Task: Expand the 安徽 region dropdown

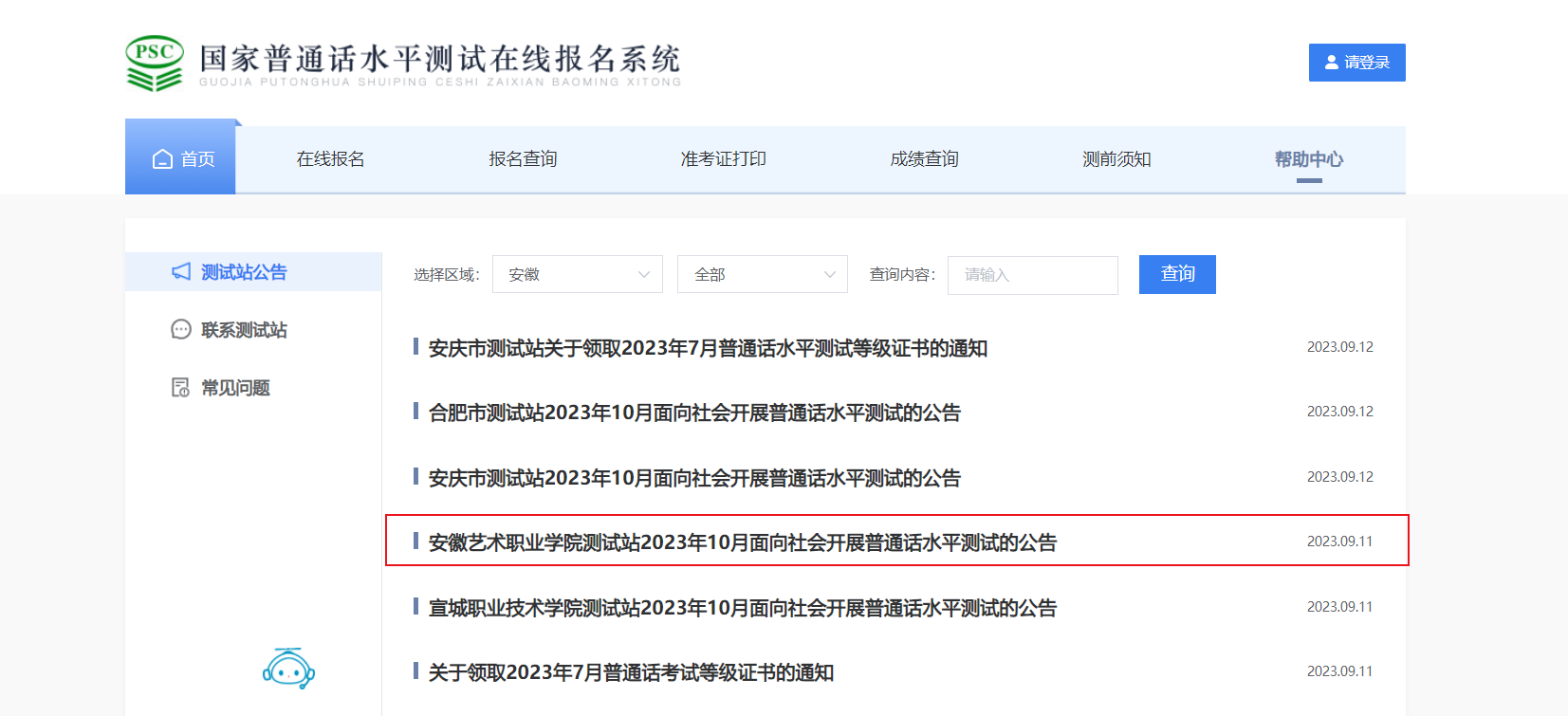Action: pos(578,274)
